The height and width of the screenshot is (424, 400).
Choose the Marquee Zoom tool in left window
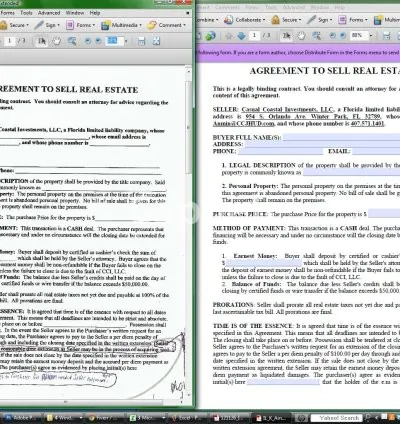pos(72,41)
